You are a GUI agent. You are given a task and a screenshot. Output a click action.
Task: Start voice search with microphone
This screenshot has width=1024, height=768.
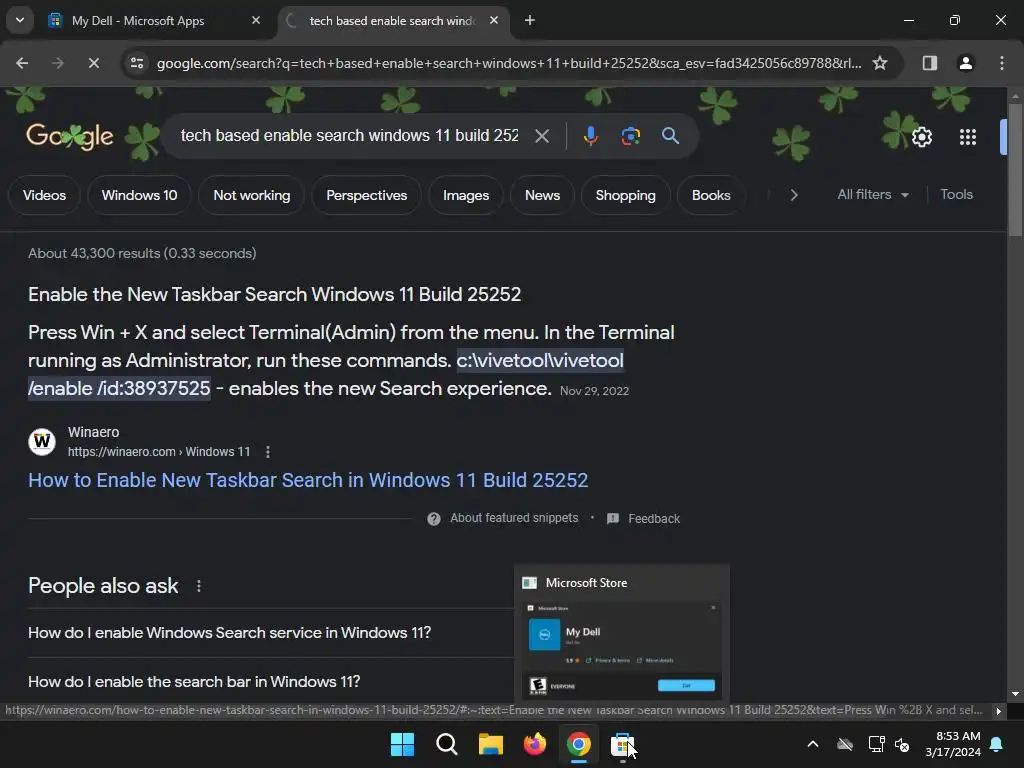click(590, 136)
